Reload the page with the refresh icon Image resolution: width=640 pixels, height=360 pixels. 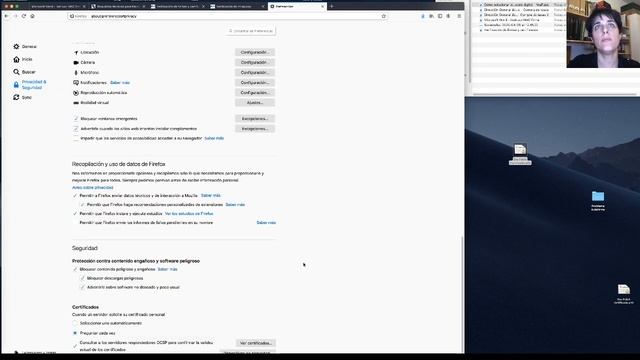(x=24, y=16)
